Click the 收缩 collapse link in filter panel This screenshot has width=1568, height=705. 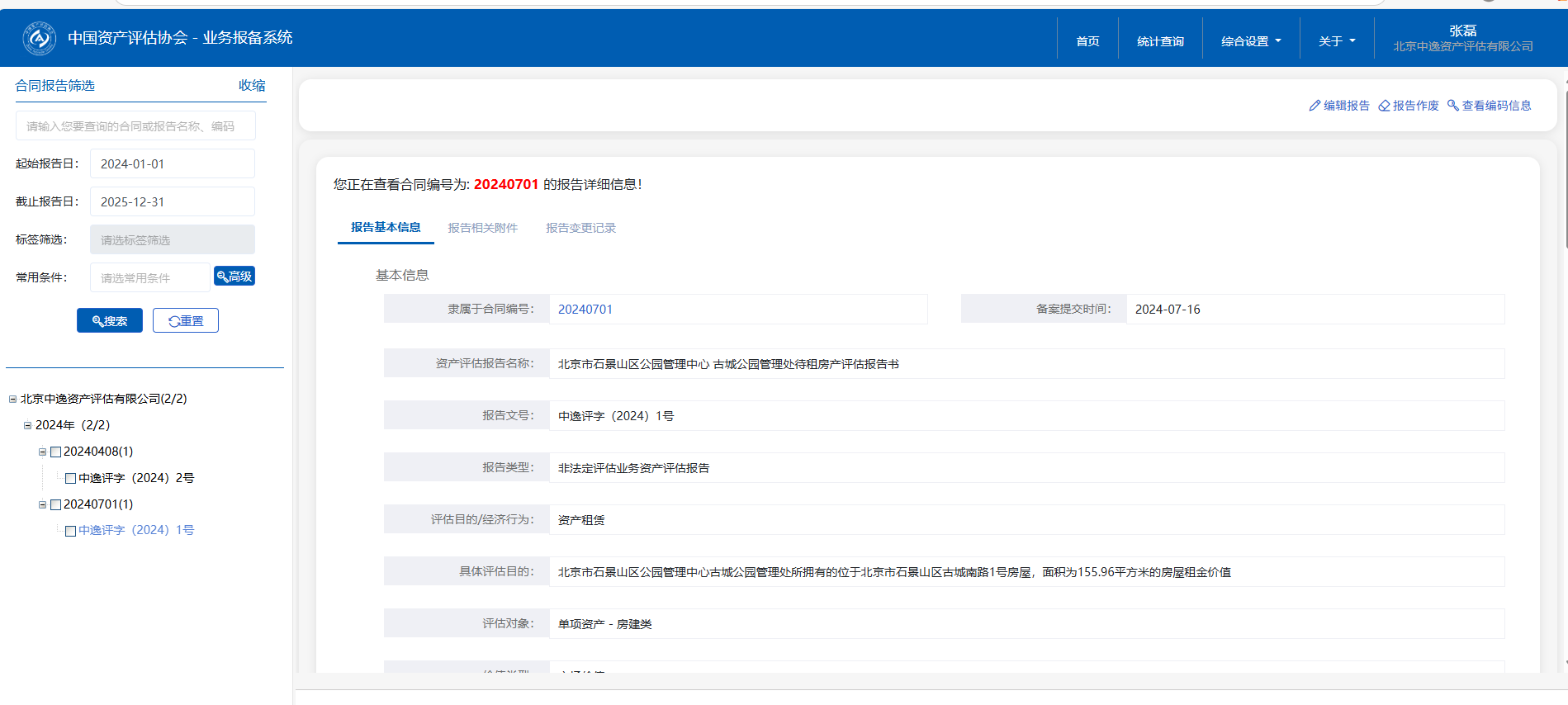click(252, 86)
